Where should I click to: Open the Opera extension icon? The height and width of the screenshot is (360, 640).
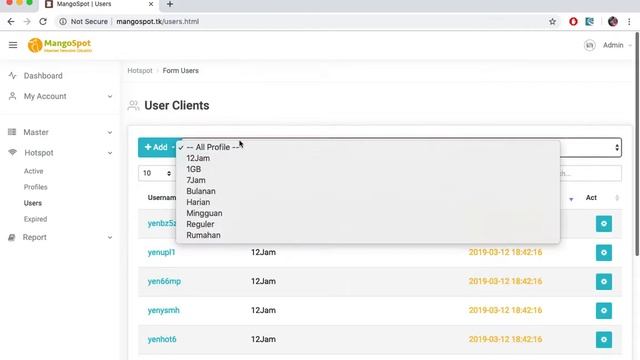tap(573, 22)
